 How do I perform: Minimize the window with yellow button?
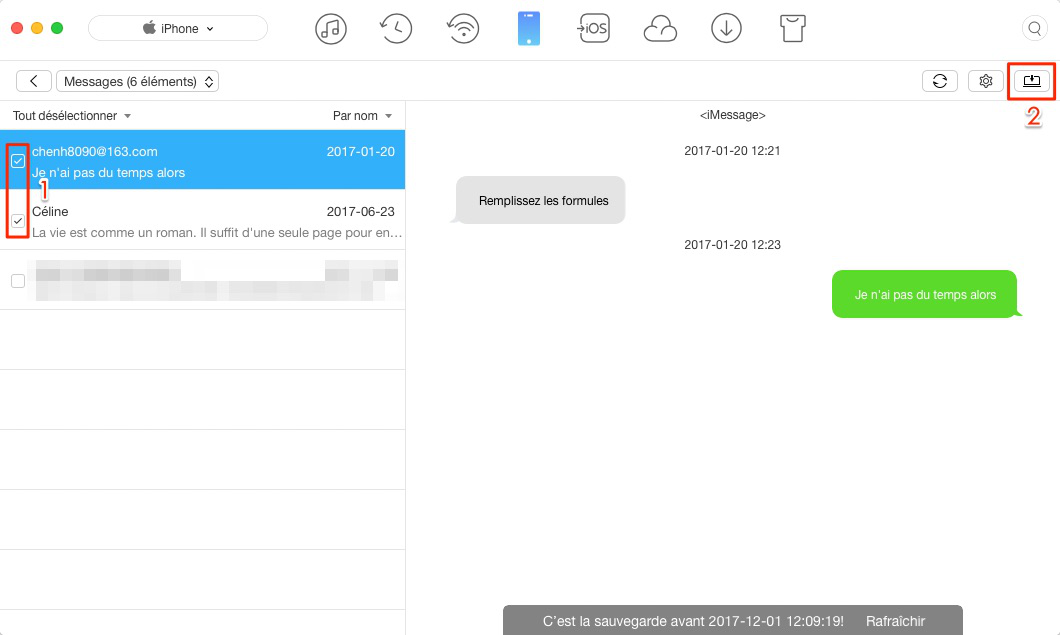point(37,28)
